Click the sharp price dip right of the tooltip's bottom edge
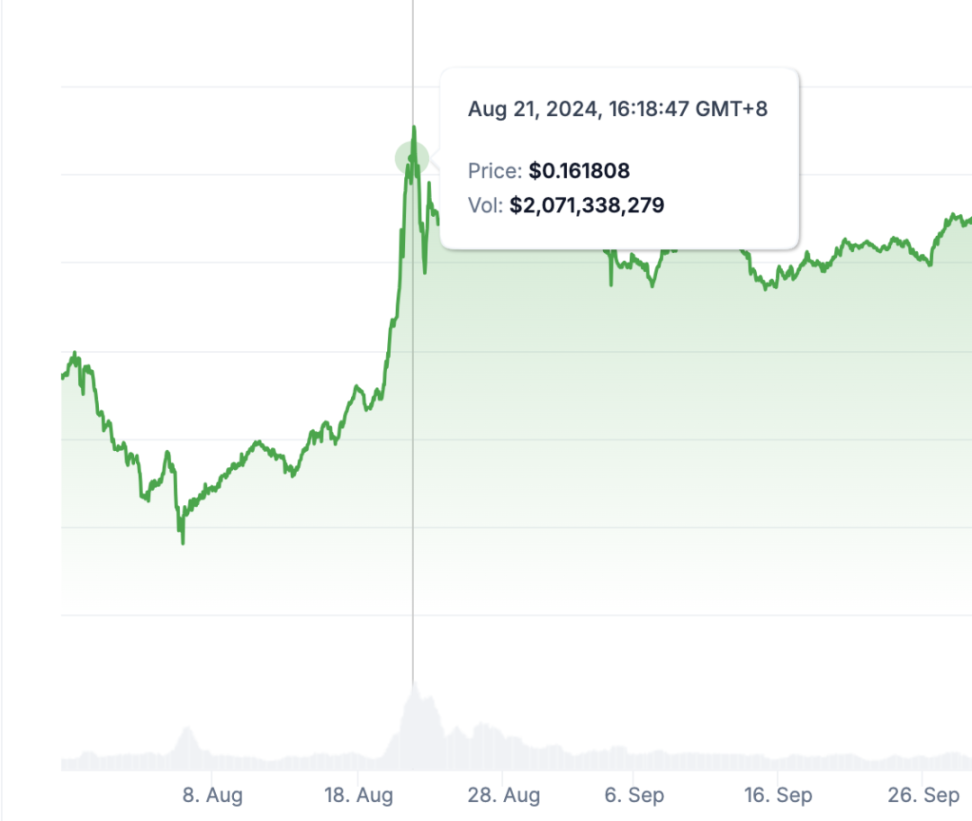This screenshot has height=821, width=972. 611,282
